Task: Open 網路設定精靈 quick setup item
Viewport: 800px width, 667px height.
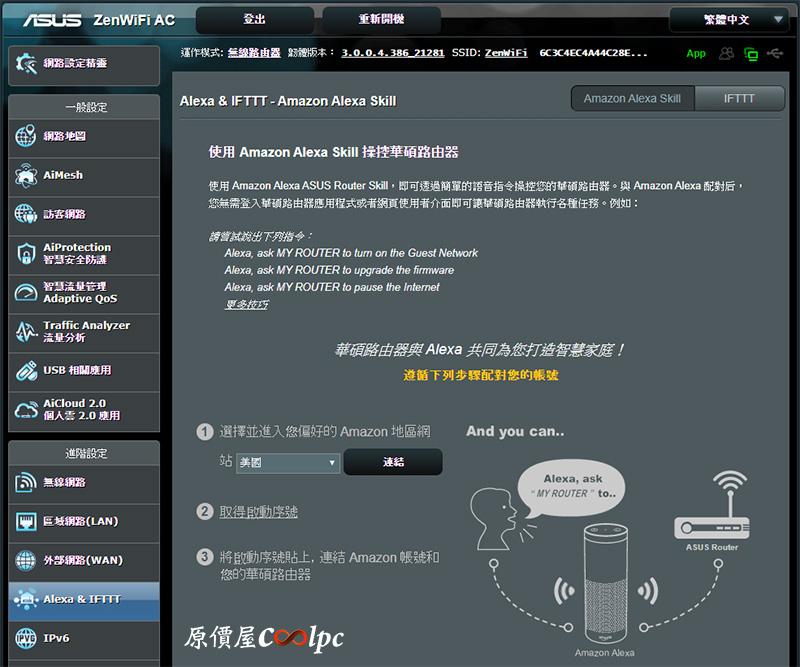Action: [84, 65]
